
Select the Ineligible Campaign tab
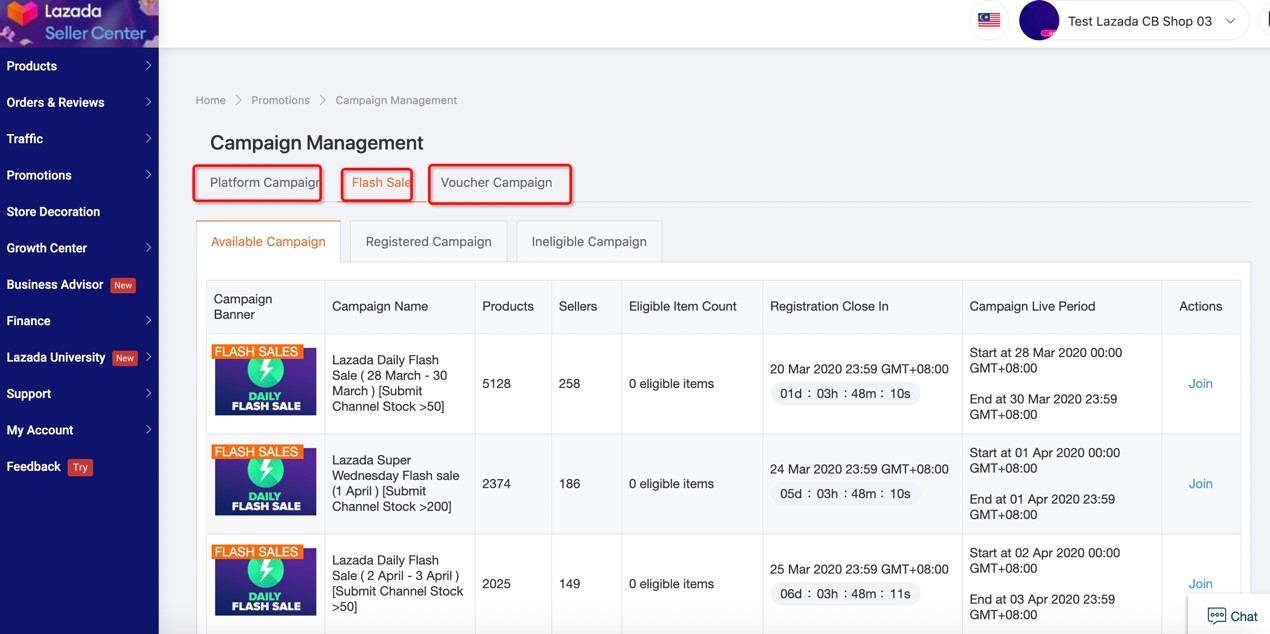589,241
